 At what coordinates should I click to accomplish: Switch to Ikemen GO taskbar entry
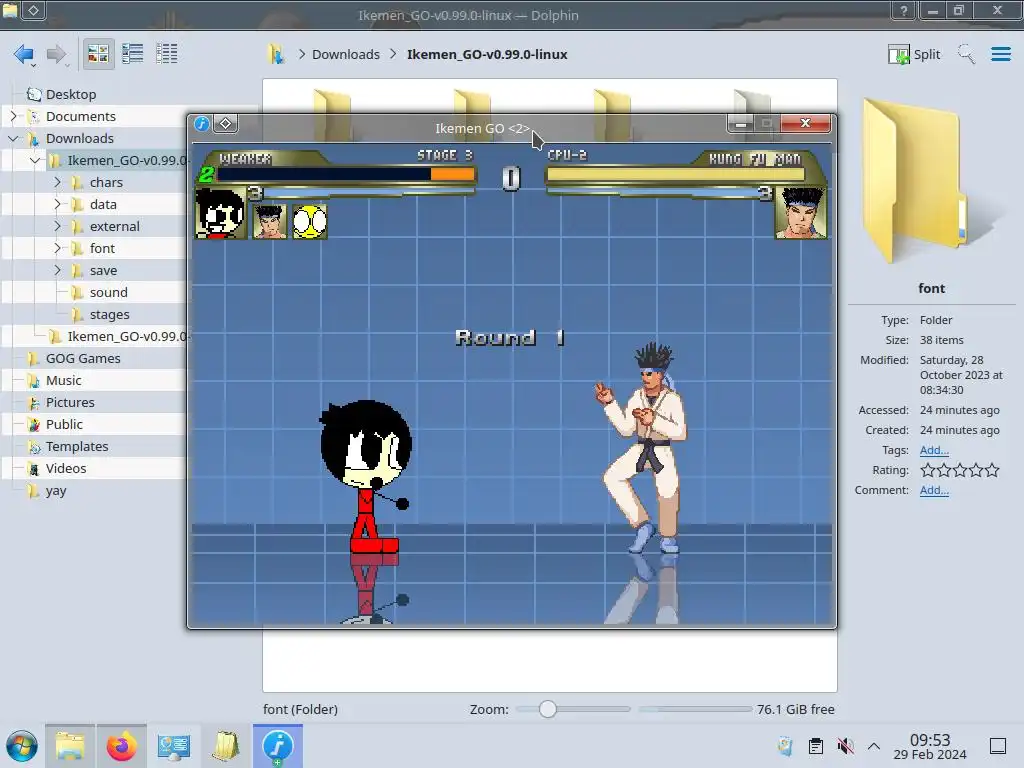pos(278,746)
